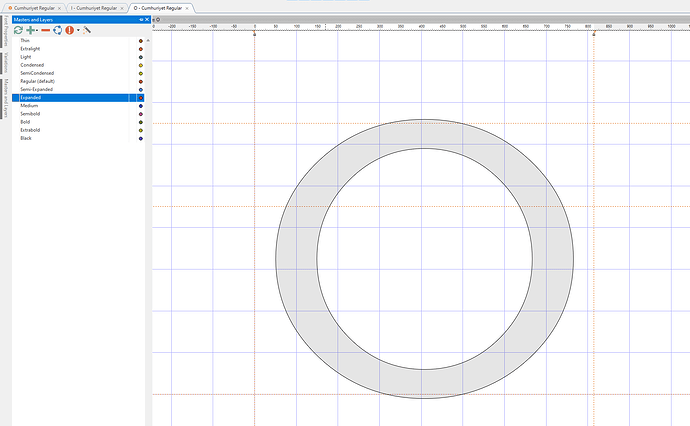Screen dimensions: 690x426
Task: Click the blue circular arrows sync icon
Action: [x=58, y=30]
